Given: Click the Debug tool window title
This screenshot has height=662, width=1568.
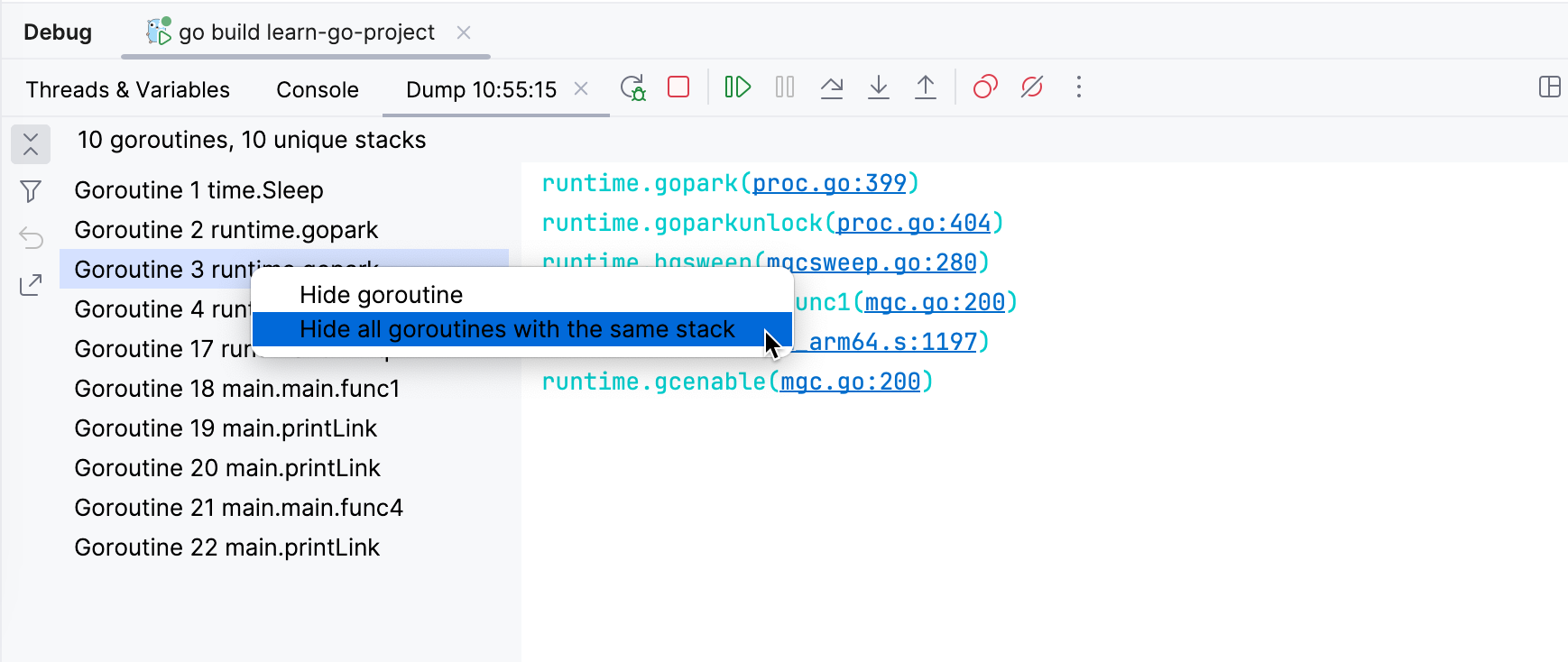Looking at the screenshot, I should [x=58, y=32].
